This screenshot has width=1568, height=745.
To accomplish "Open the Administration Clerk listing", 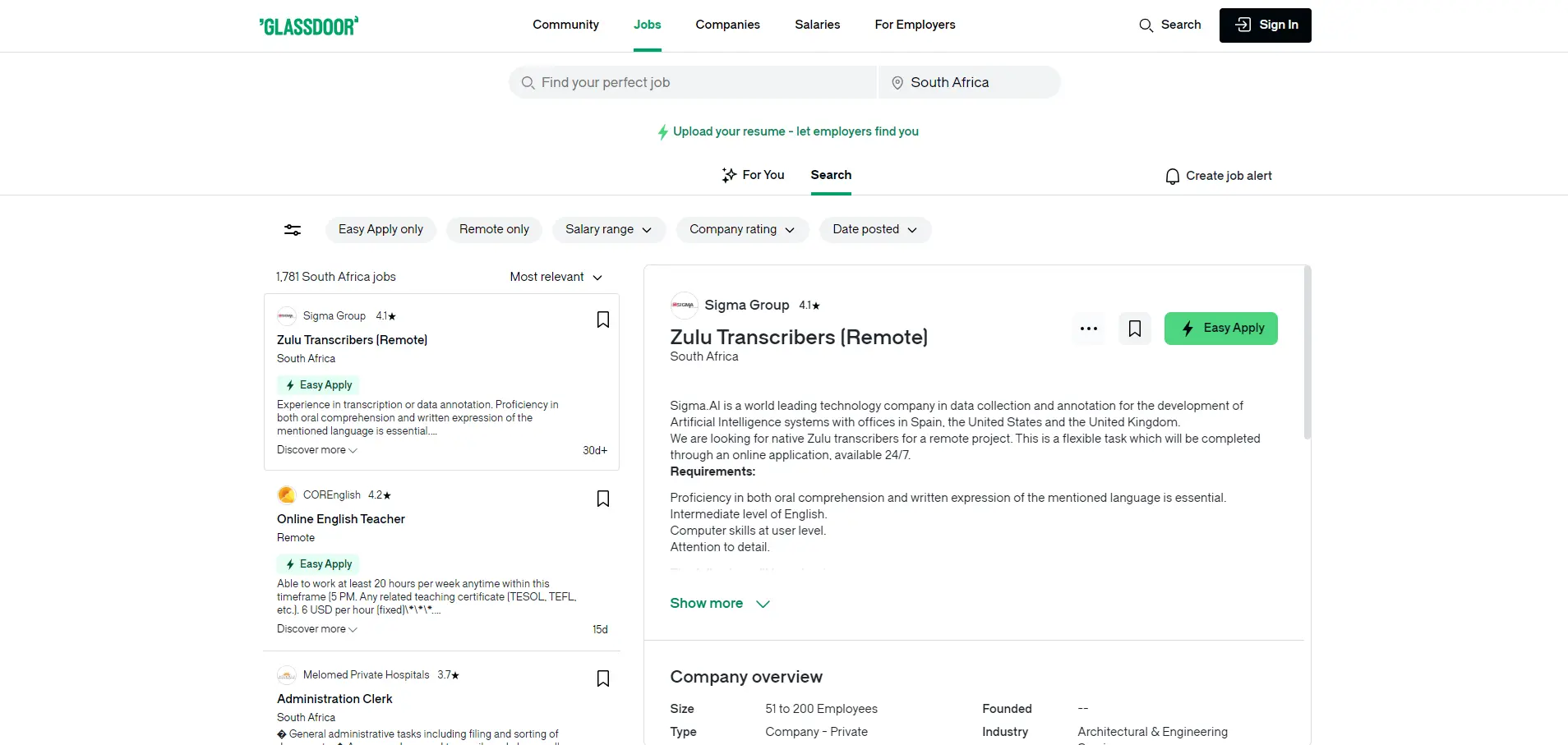I will click(x=334, y=699).
